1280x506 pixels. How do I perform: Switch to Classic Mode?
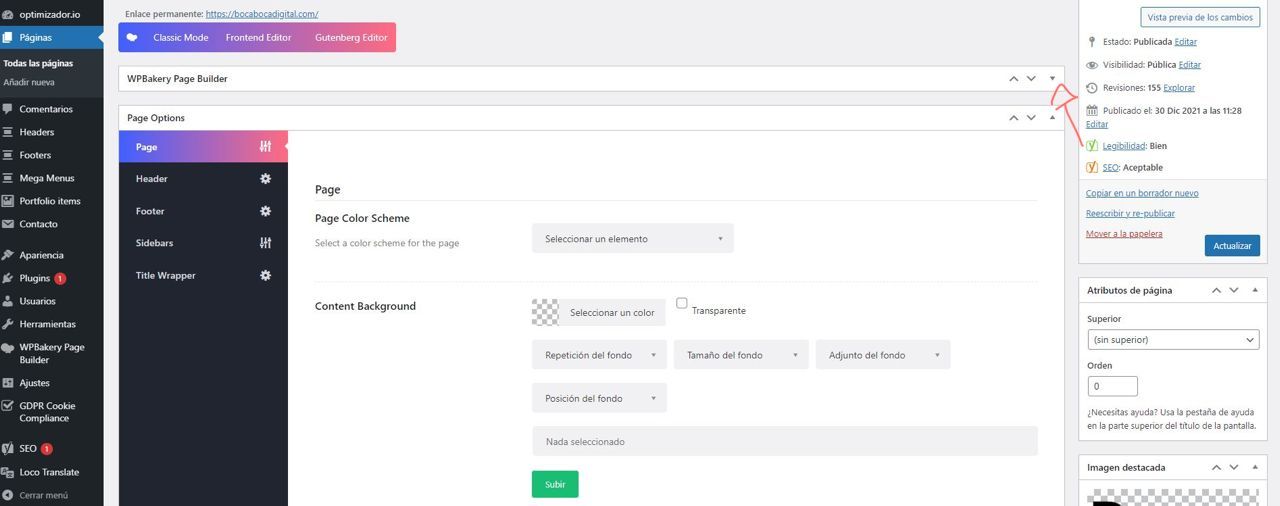coord(180,37)
